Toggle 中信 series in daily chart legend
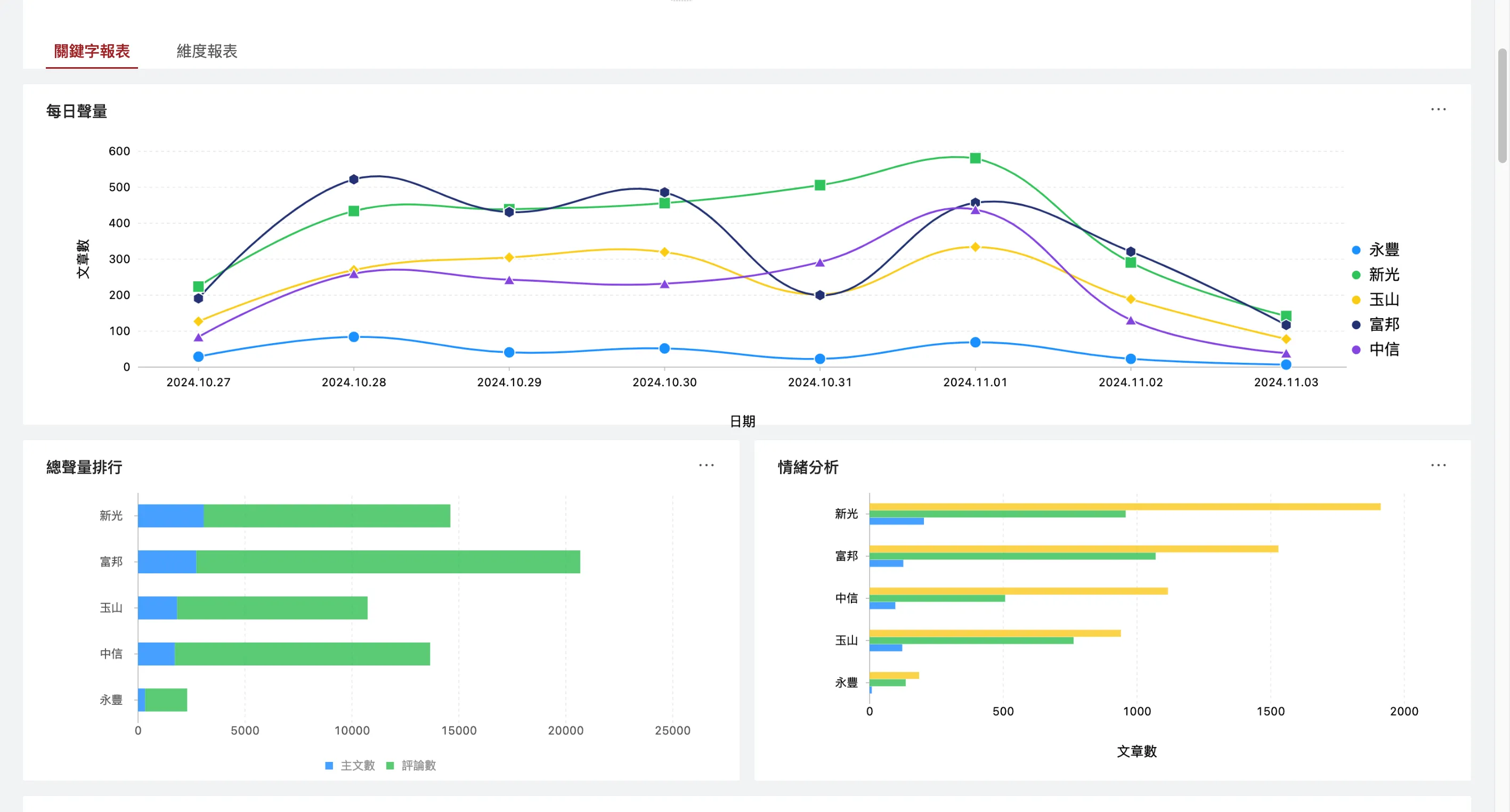 click(1375, 350)
